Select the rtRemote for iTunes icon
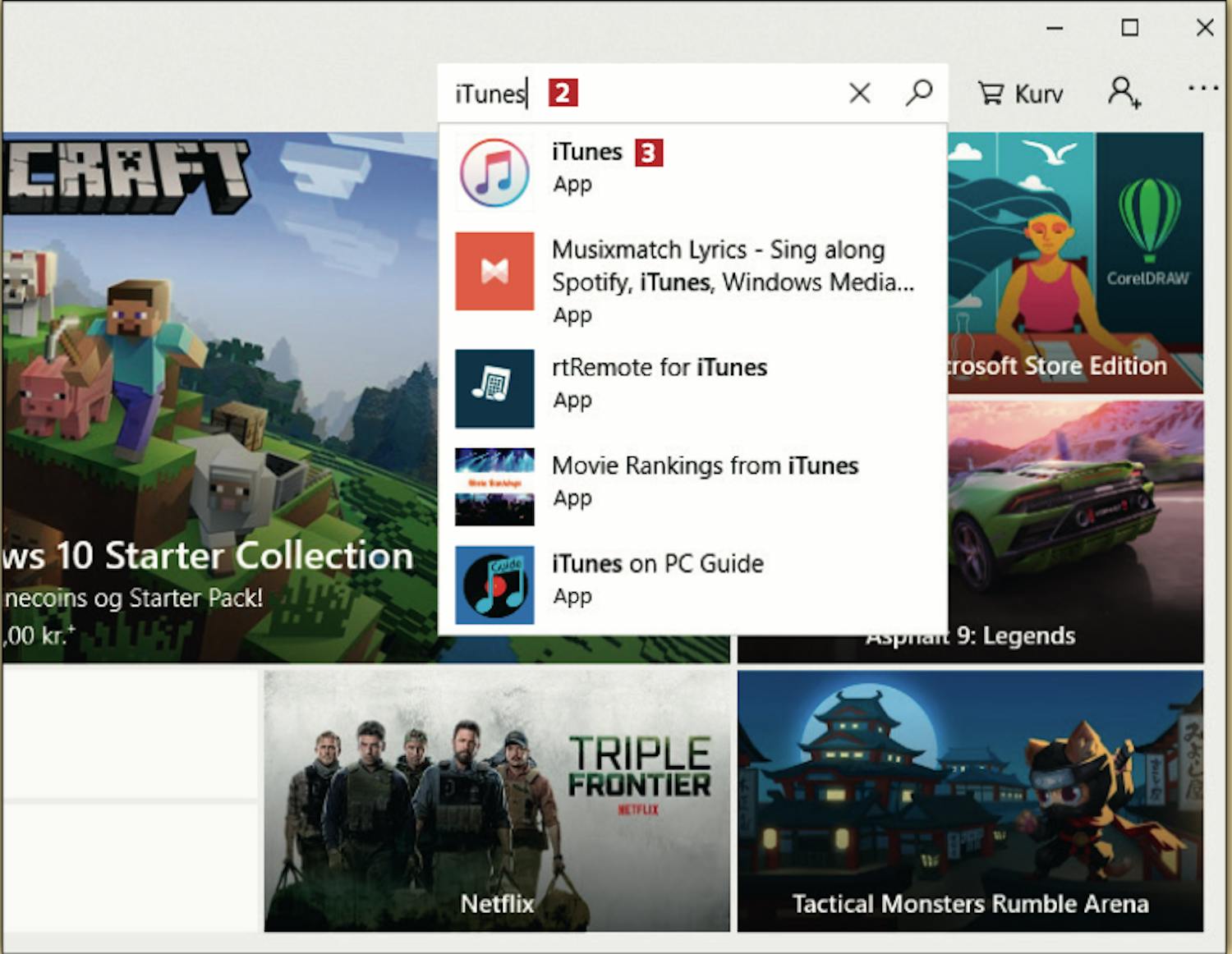Image resolution: width=1232 pixels, height=954 pixels. [494, 388]
